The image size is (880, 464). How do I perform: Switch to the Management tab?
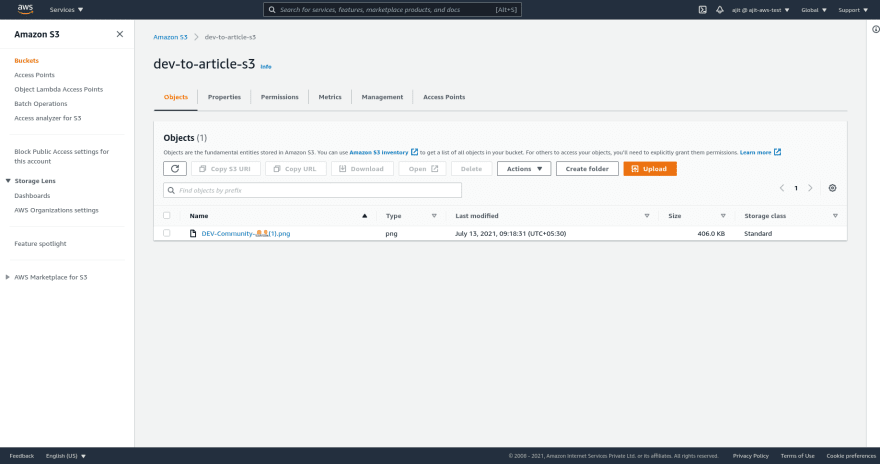tap(382, 97)
